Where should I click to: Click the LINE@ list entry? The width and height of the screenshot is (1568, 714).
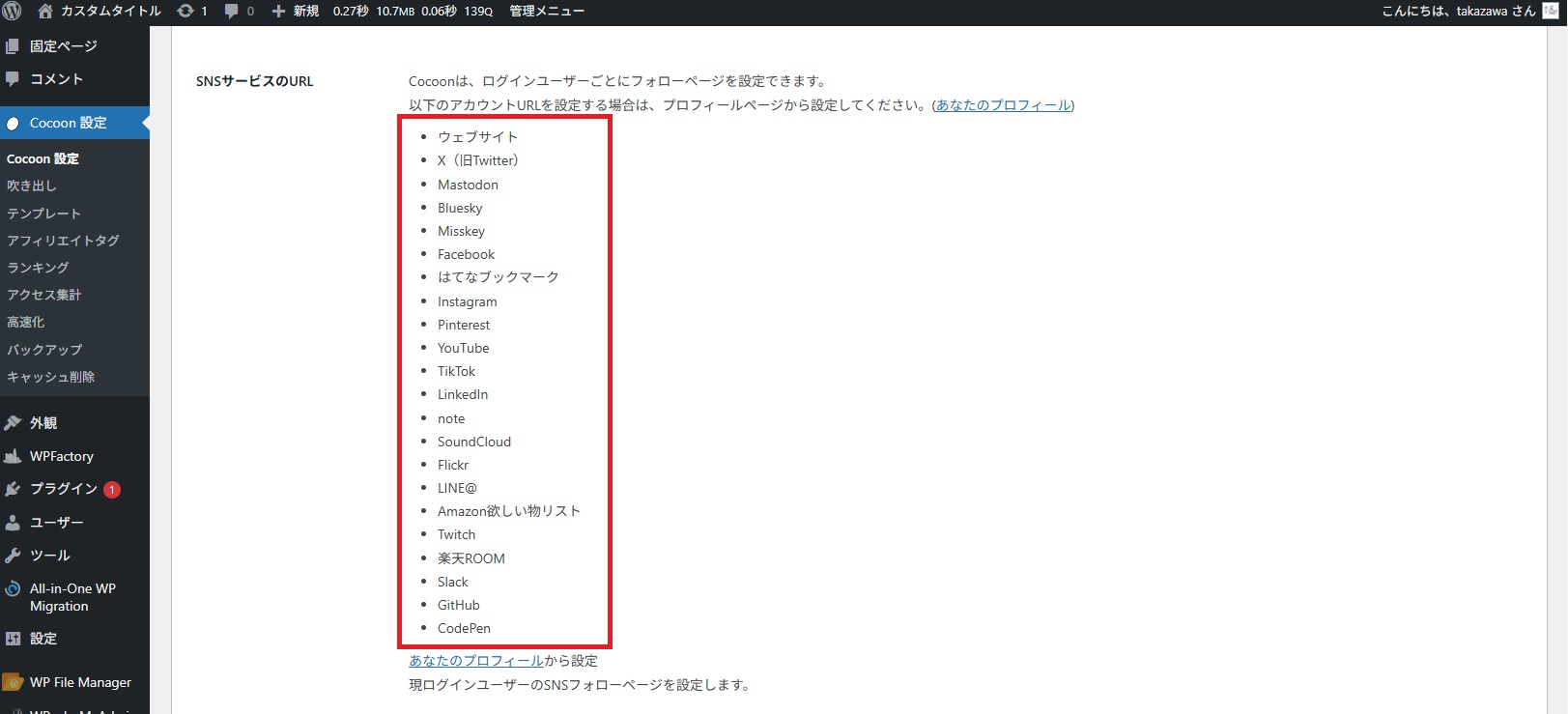pyautogui.click(x=457, y=488)
